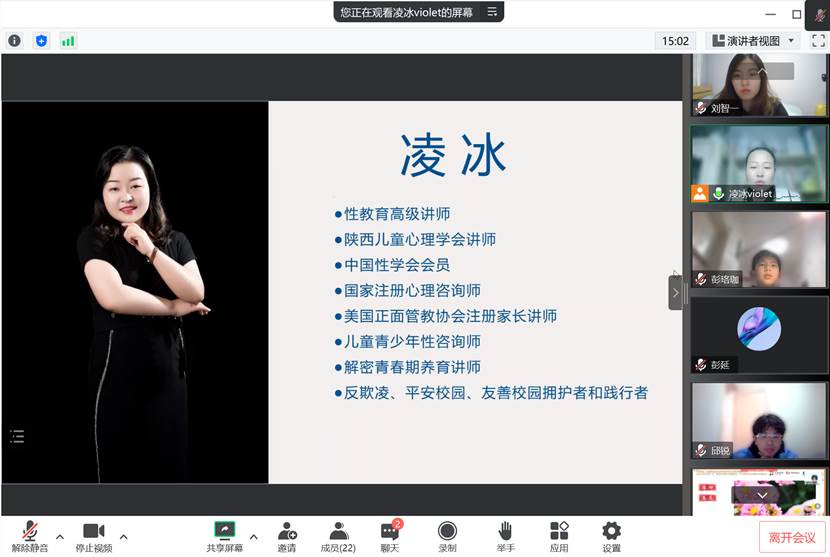Viewport: 830px width, 557px height.
Task: Start recording the meeting
Action: 447,531
